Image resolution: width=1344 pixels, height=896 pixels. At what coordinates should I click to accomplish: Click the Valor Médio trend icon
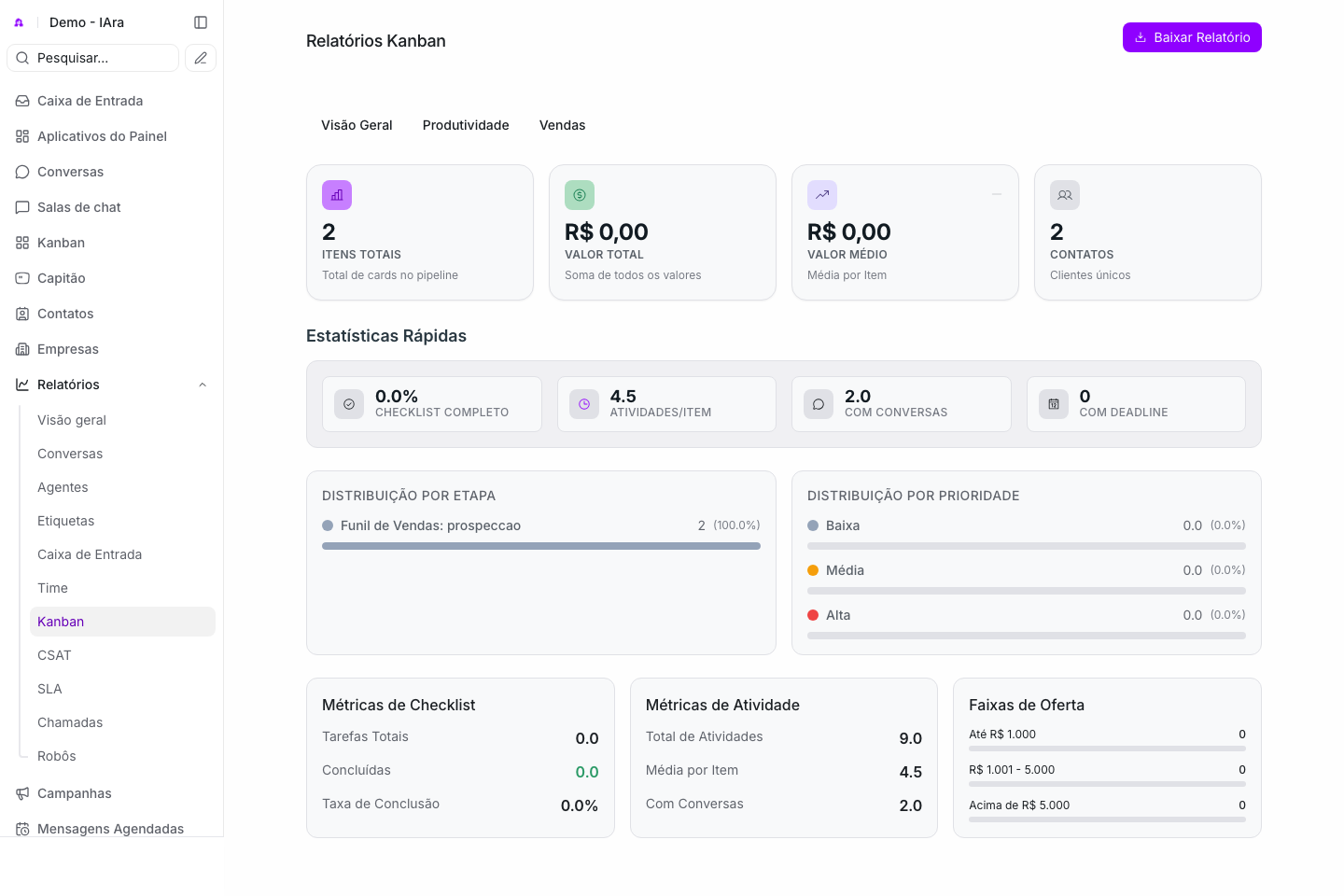tap(822, 195)
